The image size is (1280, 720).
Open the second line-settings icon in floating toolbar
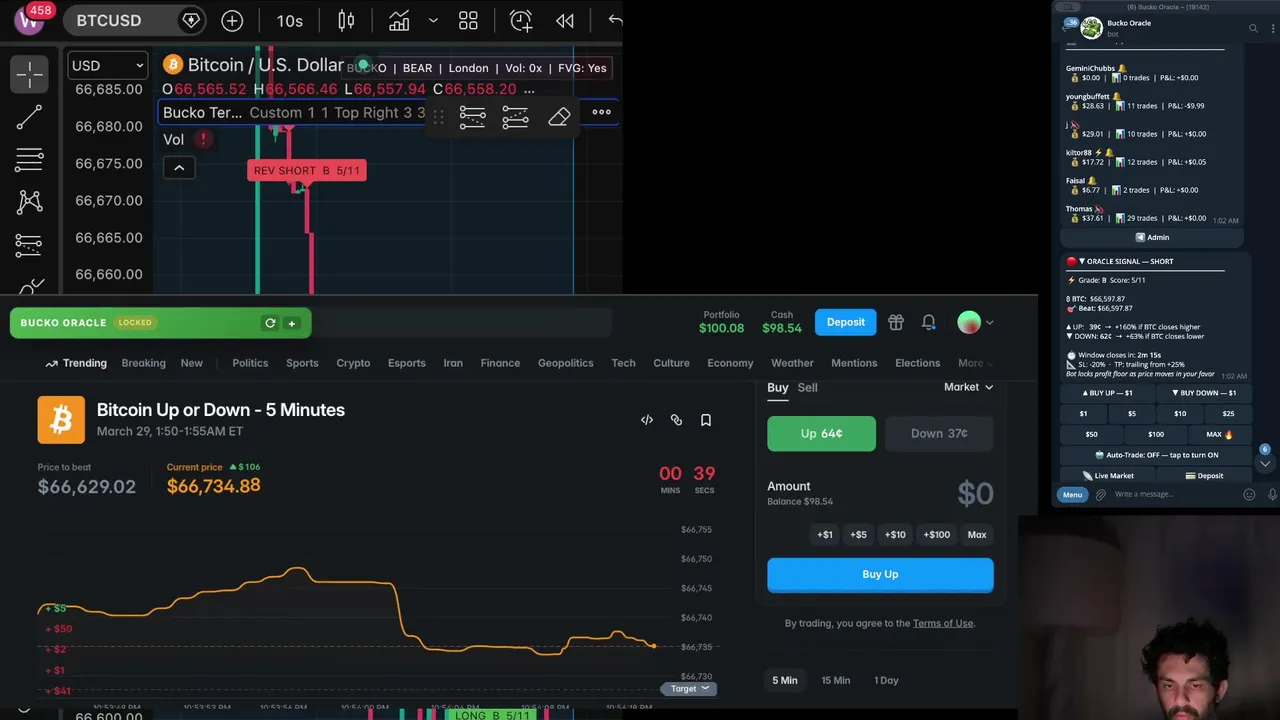click(x=515, y=116)
